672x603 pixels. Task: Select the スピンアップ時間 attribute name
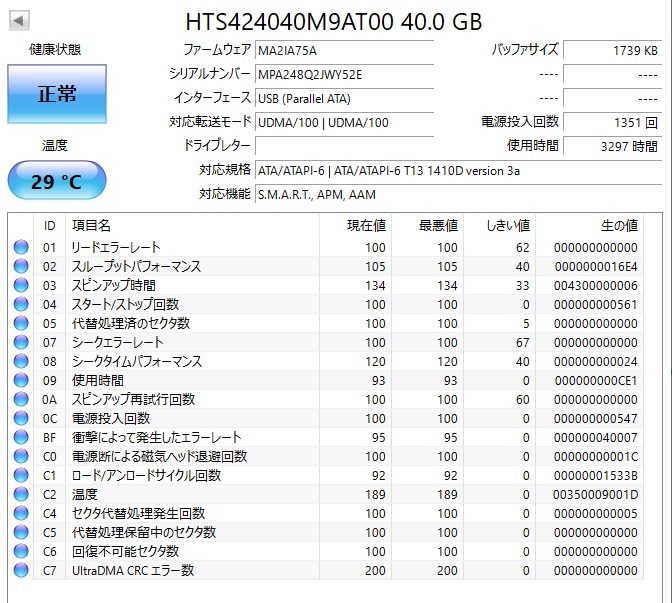pyautogui.click(x=114, y=285)
